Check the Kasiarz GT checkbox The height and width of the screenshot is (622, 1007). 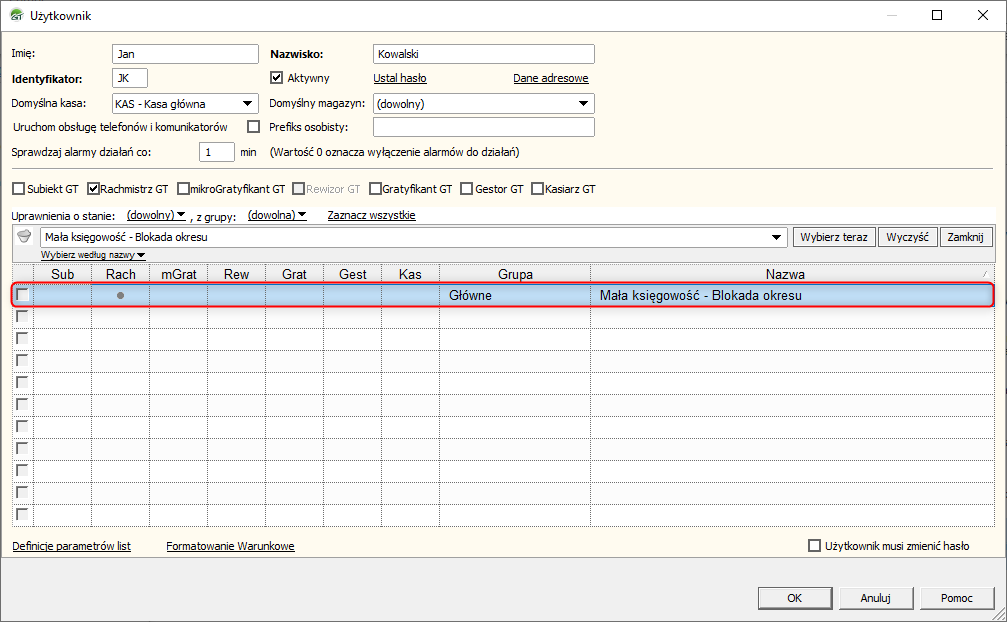pos(538,189)
